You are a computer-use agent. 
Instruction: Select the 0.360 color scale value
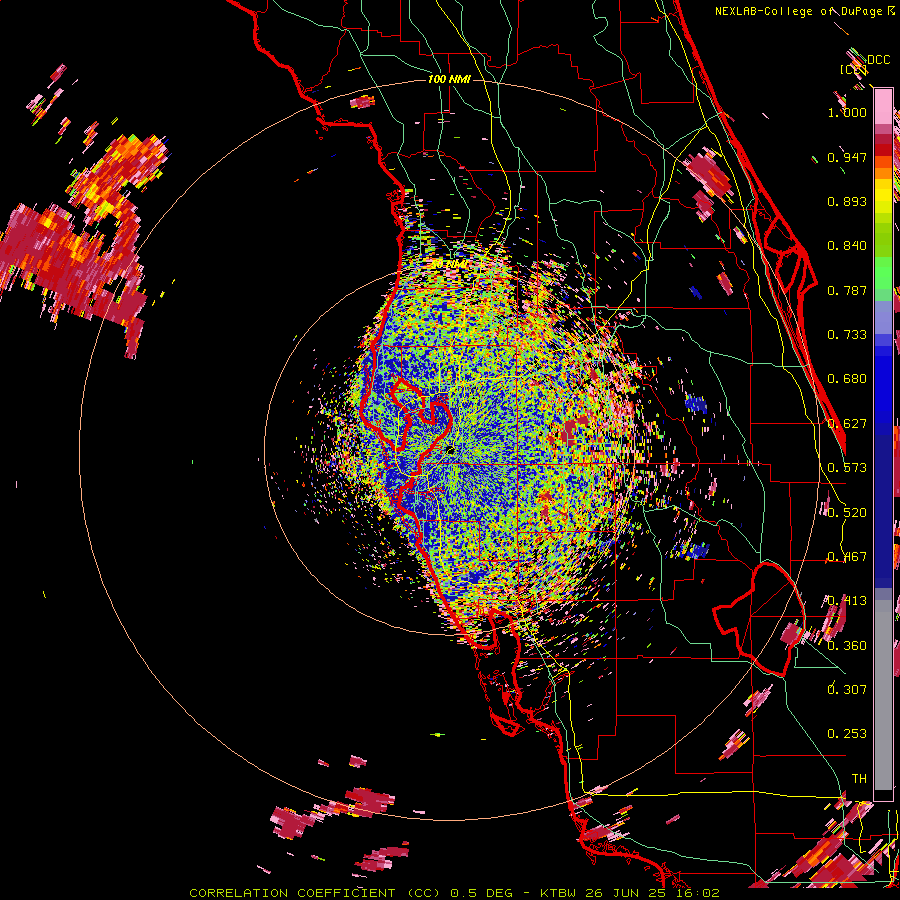pyautogui.click(x=847, y=646)
